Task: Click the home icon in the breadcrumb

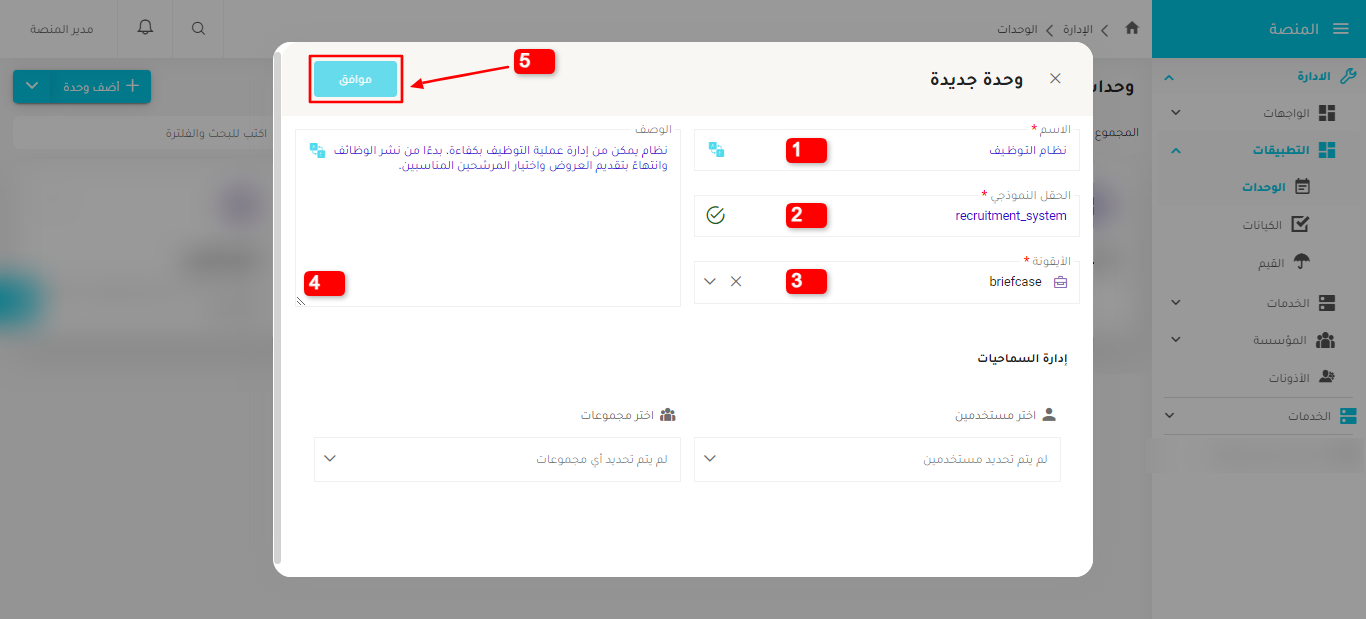Action: [1131, 29]
